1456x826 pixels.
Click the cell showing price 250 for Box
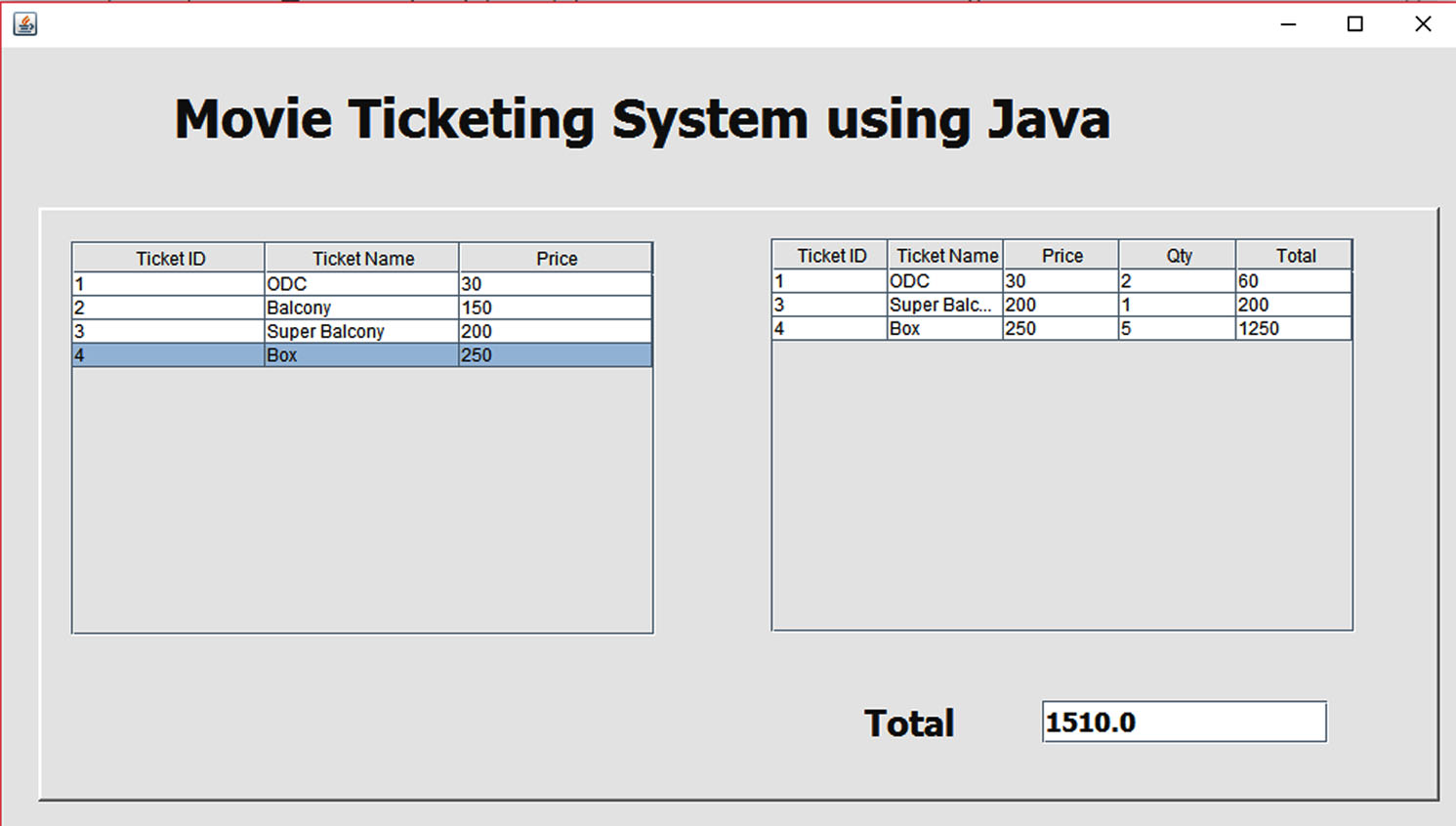556,354
